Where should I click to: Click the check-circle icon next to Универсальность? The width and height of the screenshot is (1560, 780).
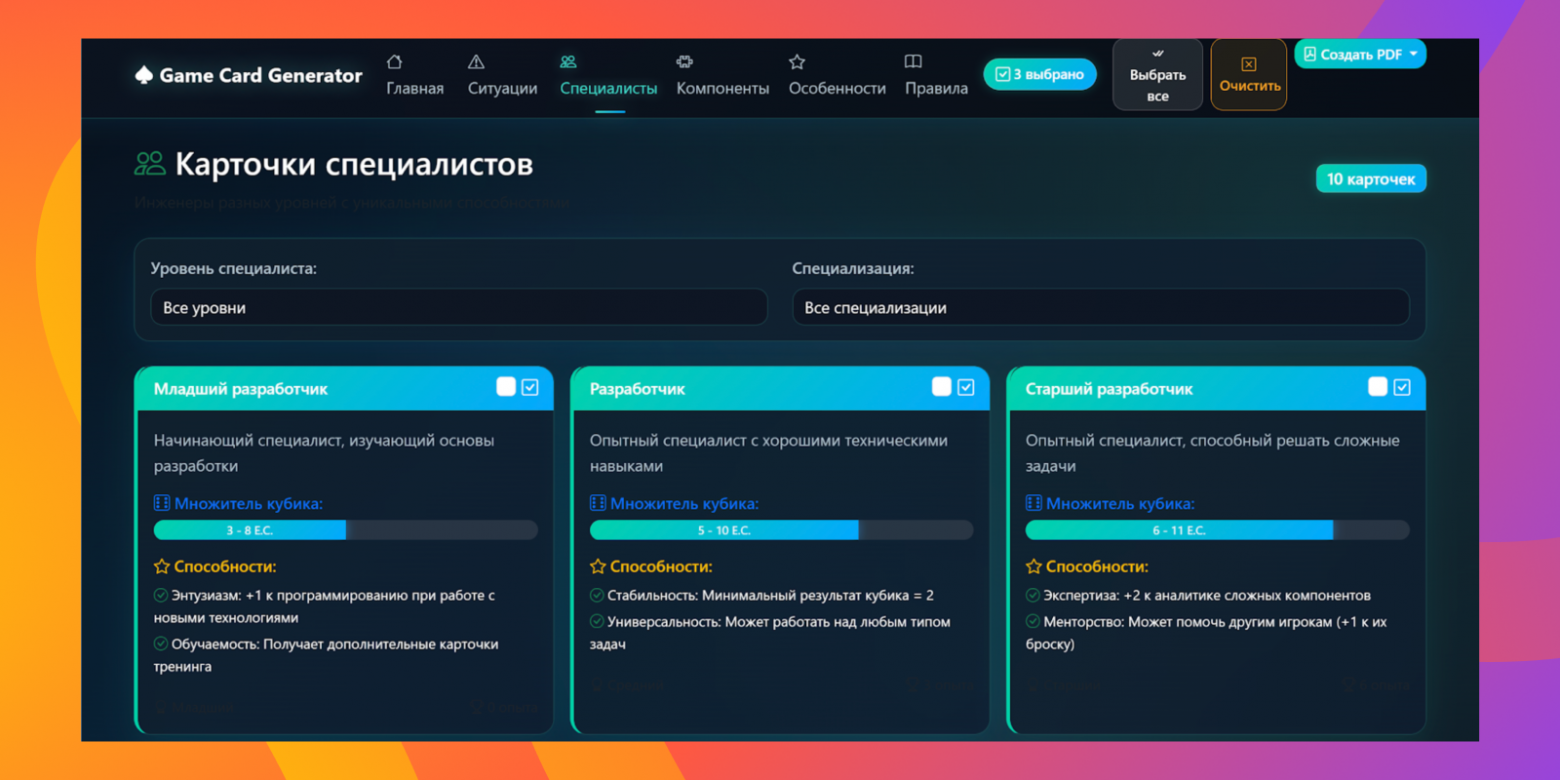click(x=596, y=622)
